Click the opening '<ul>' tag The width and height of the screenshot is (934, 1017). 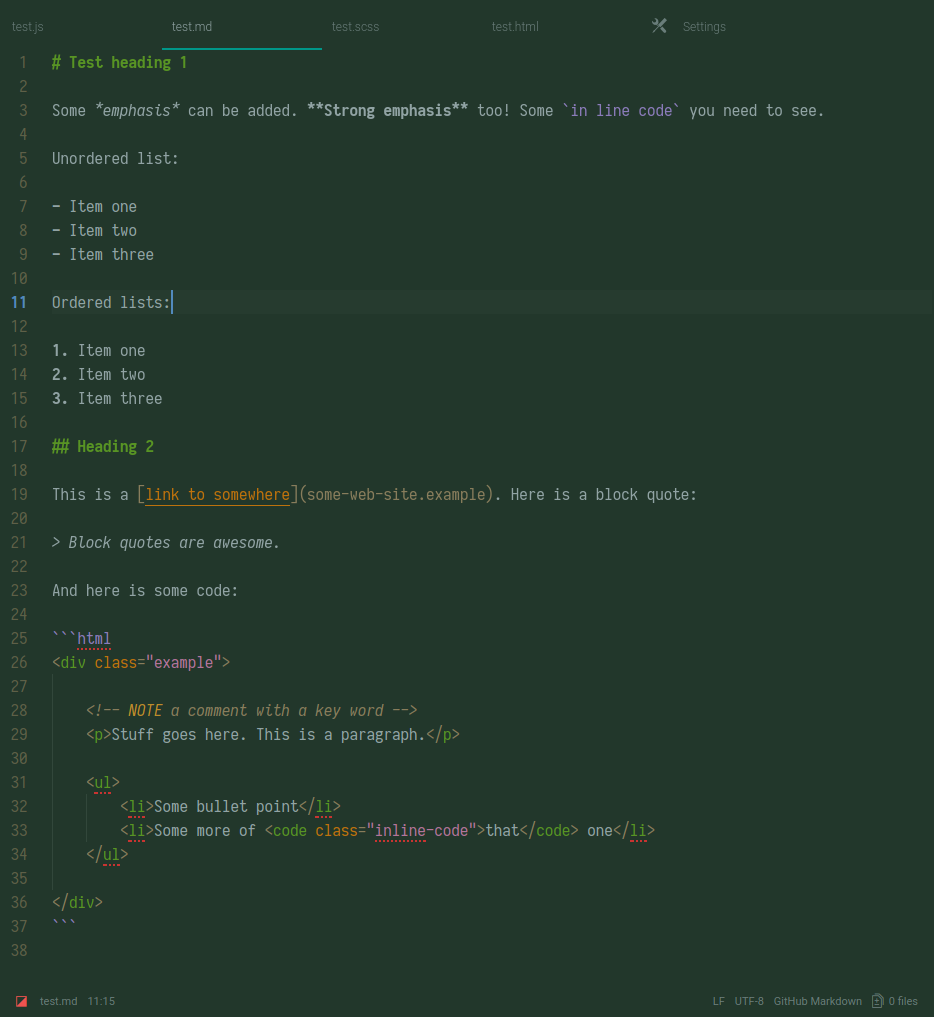[x=102, y=782]
